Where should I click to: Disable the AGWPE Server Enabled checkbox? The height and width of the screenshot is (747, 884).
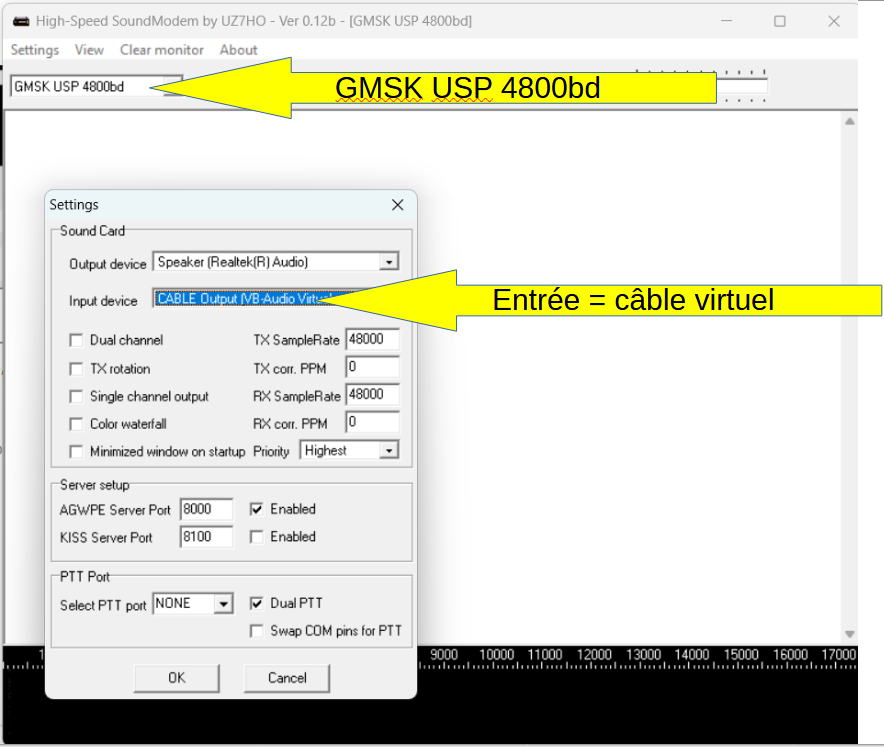coord(257,509)
